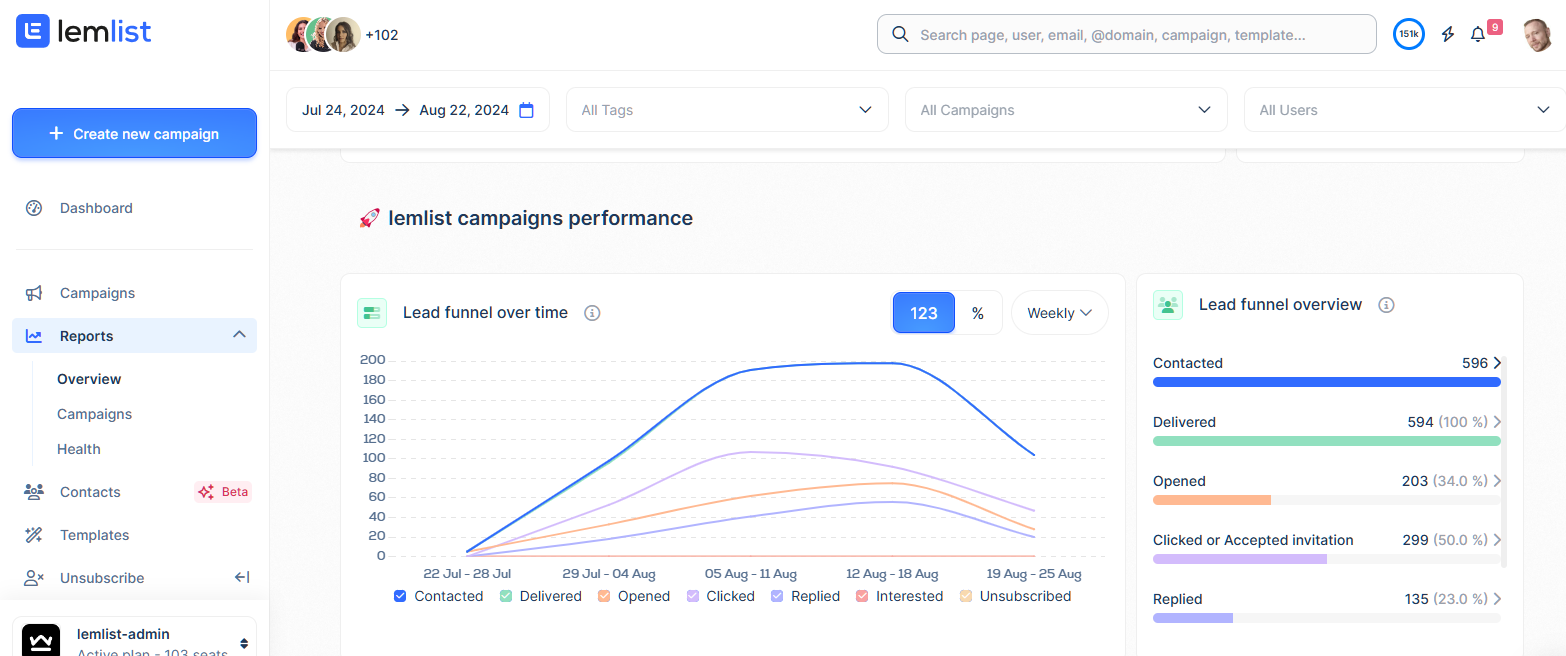Switch chart to percentage view
This screenshot has width=1566, height=656.
[x=978, y=313]
